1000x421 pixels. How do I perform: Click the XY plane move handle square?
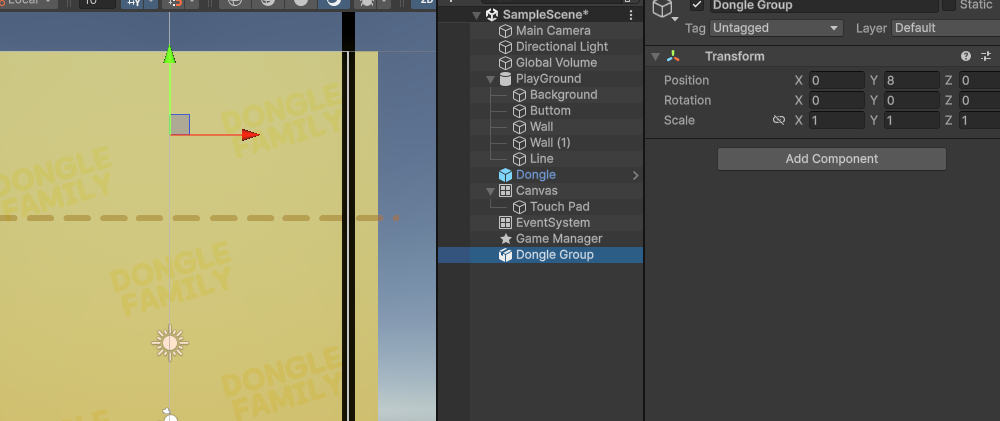[x=180, y=124]
